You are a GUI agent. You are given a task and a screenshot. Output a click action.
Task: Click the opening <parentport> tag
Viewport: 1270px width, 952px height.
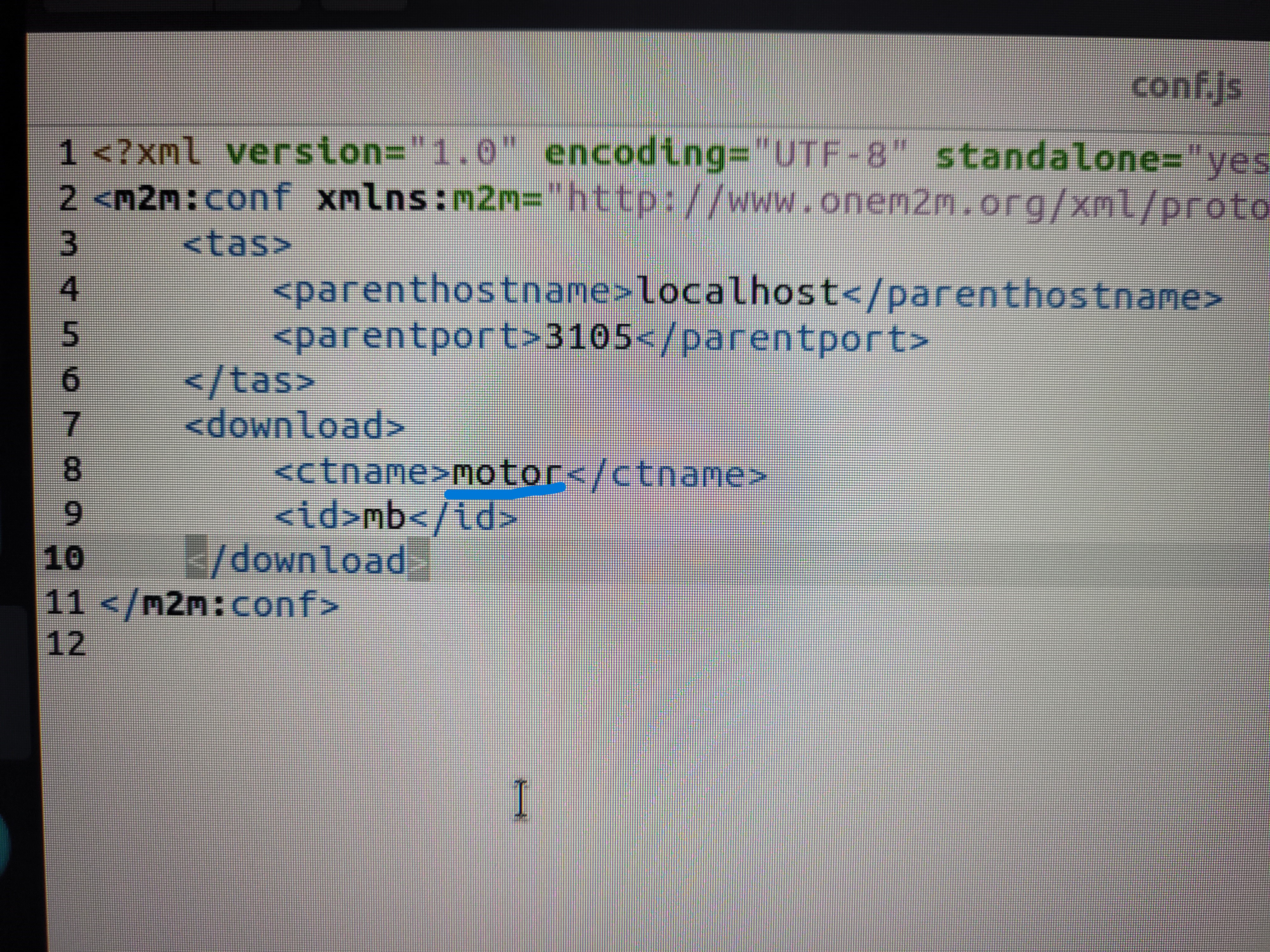pos(408,337)
